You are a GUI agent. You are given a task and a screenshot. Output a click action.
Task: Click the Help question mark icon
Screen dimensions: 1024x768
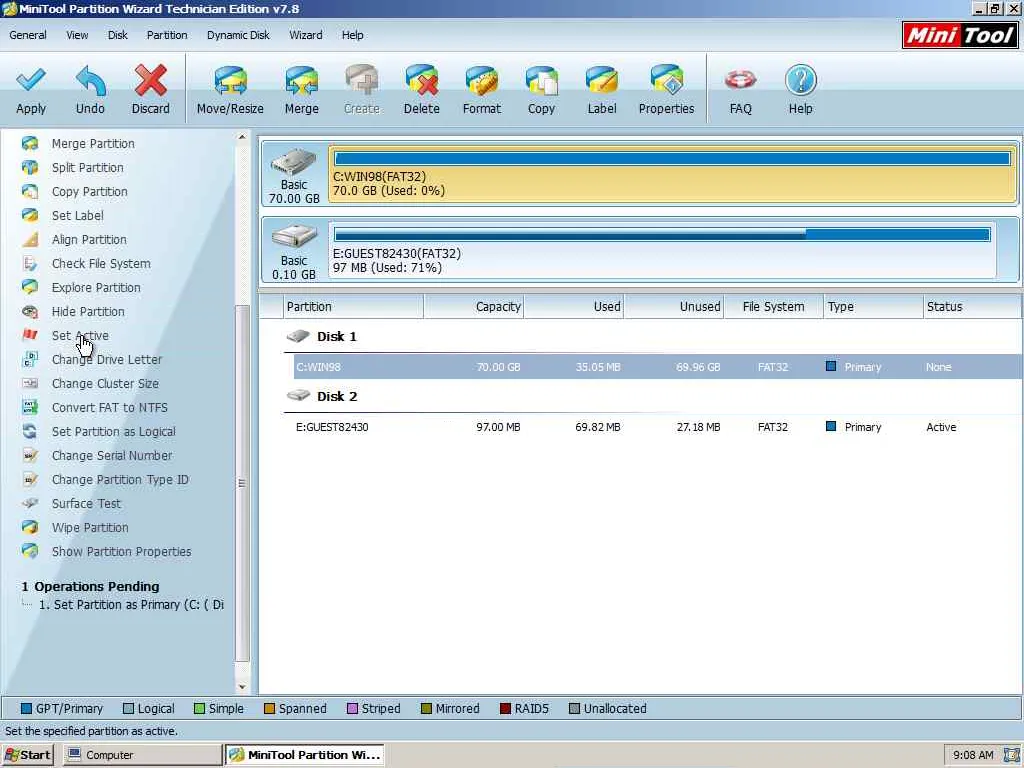click(x=801, y=90)
